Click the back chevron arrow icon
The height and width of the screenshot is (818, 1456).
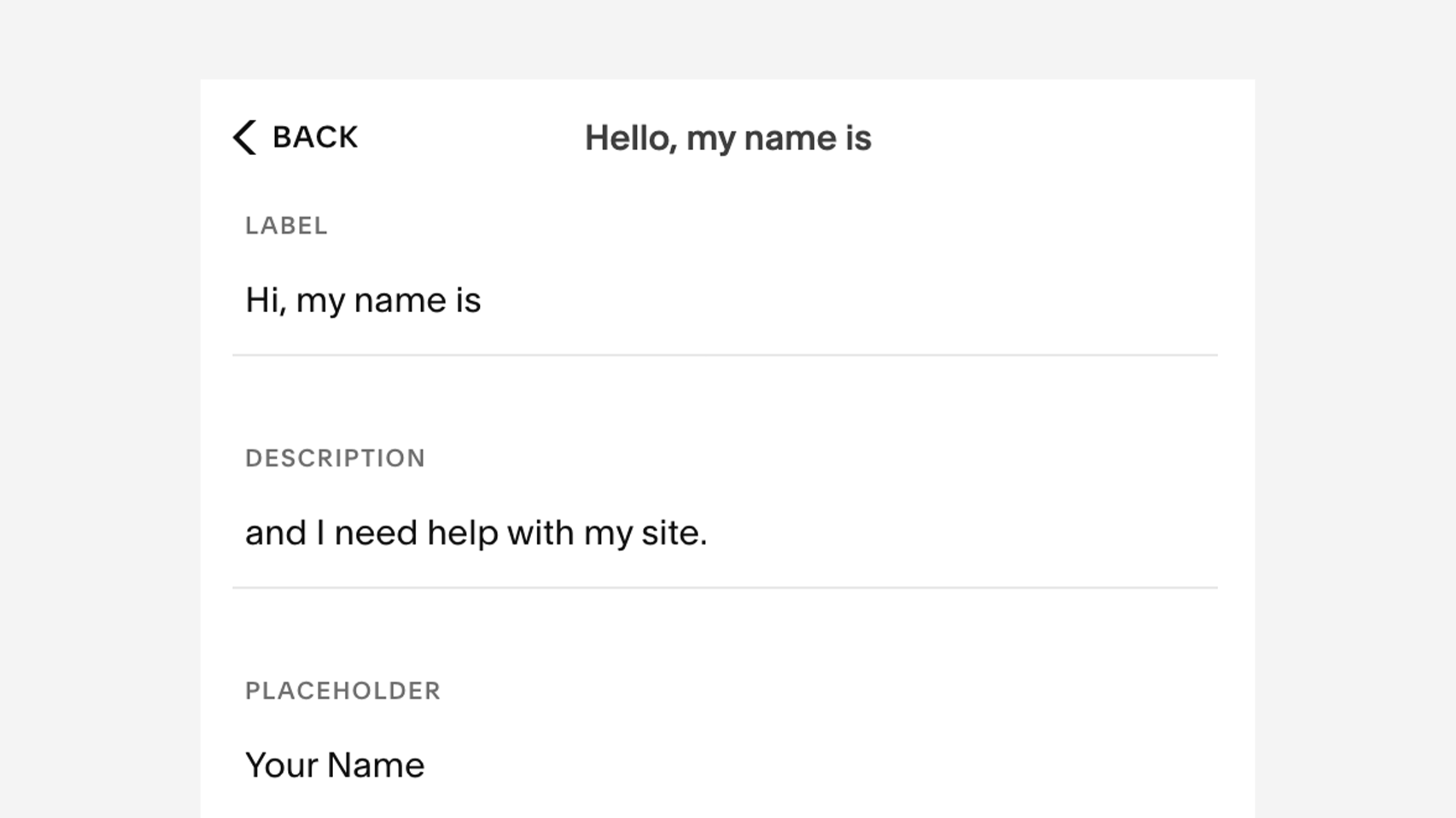pyautogui.click(x=245, y=137)
